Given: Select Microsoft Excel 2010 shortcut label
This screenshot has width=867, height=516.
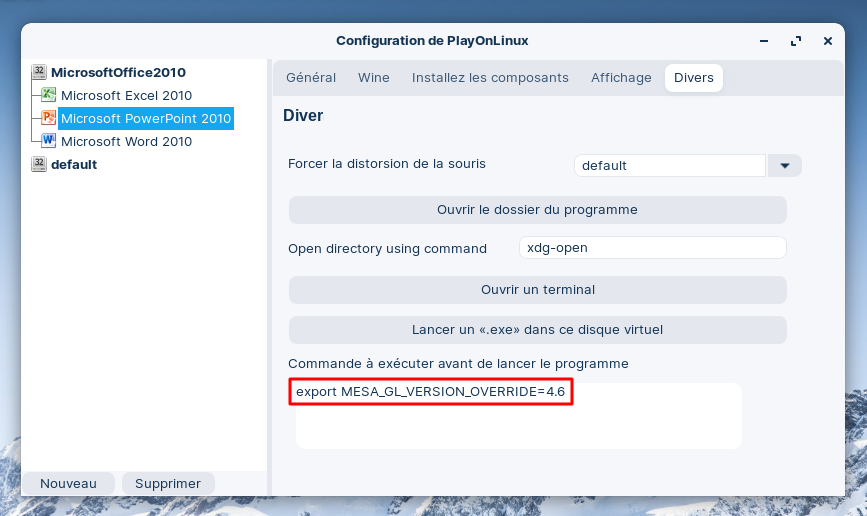Looking at the screenshot, I should 127,96.
